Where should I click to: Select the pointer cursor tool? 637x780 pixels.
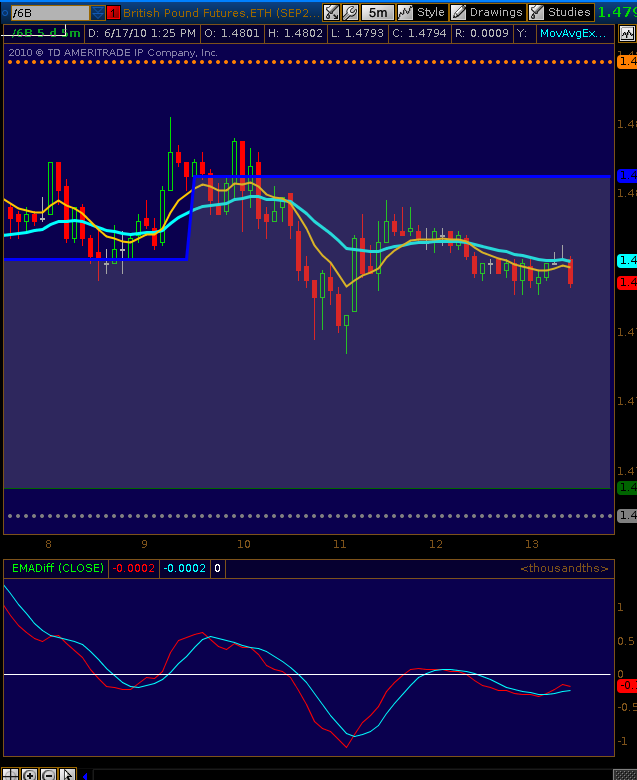(67, 774)
